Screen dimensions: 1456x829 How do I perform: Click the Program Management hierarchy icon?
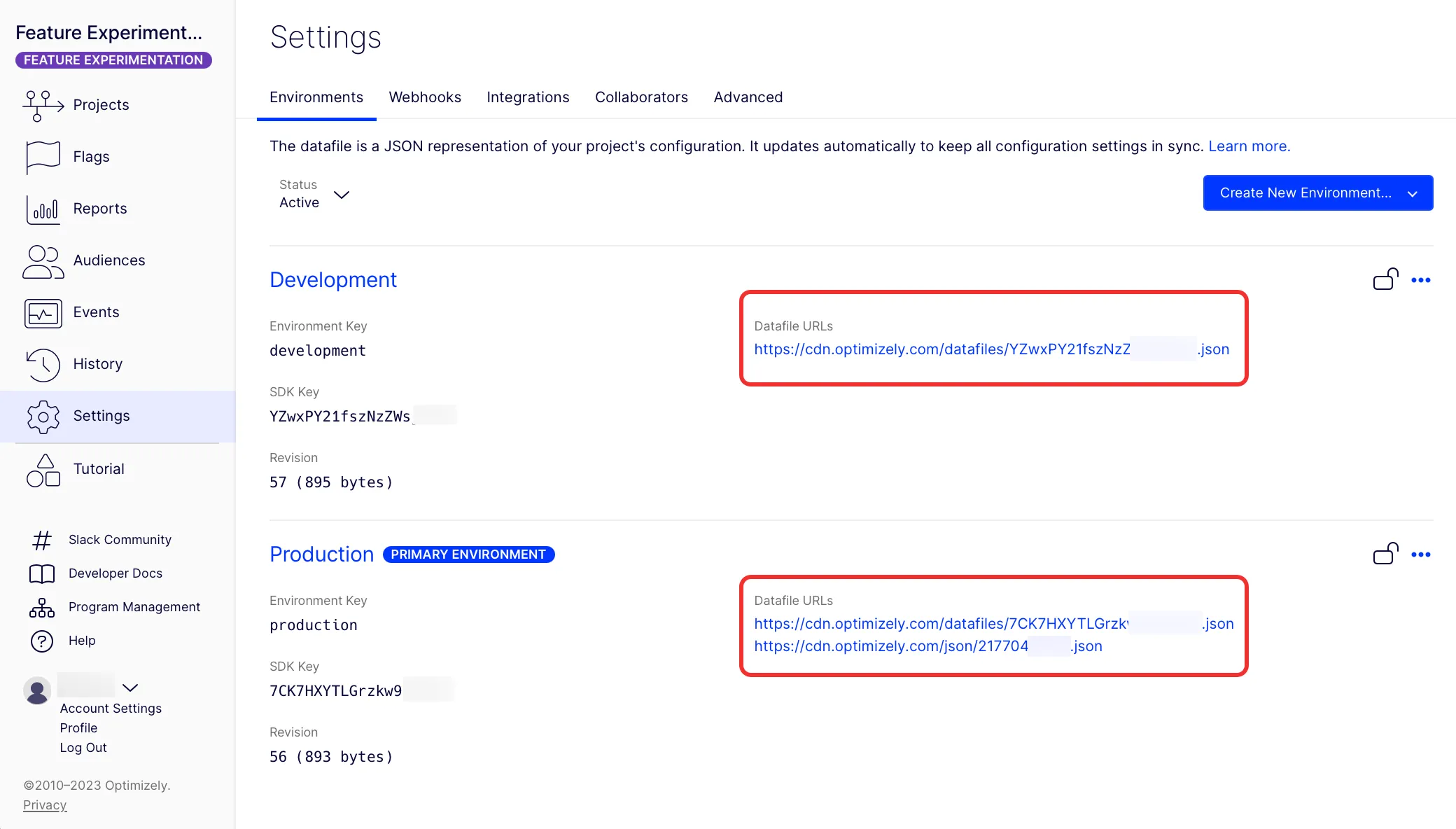[x=42, y=607]
